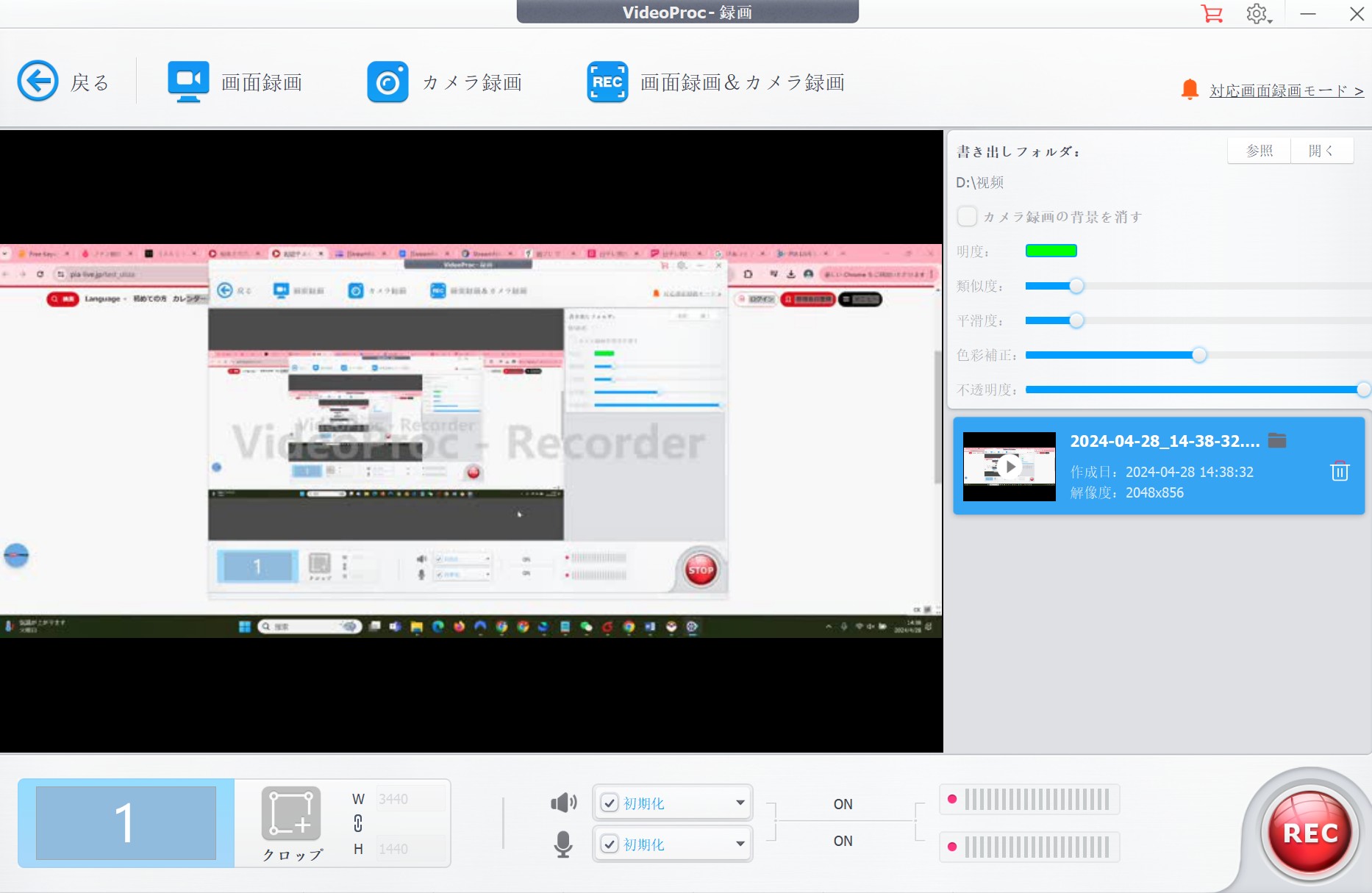Screen dimensions: 1372x893
Task: Go back using the 戻る arrow icon
Action: coord(37,81)
